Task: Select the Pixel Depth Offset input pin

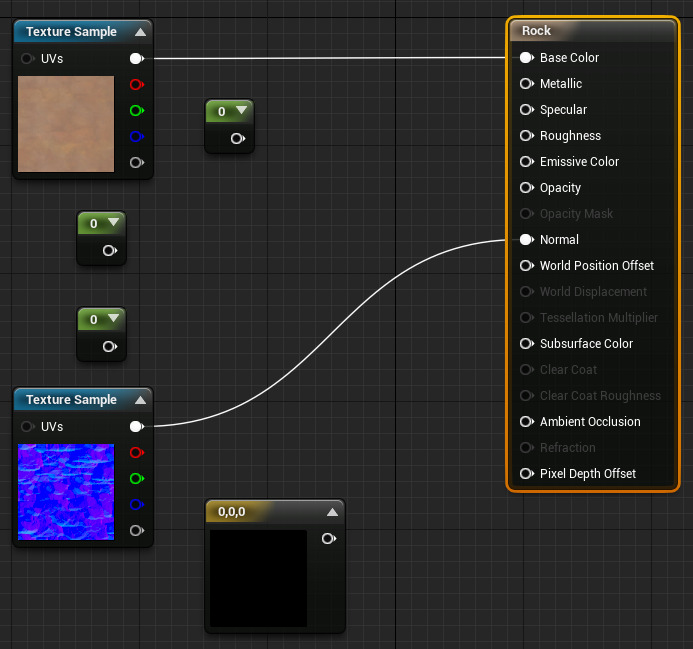Action: pos(526,474)
